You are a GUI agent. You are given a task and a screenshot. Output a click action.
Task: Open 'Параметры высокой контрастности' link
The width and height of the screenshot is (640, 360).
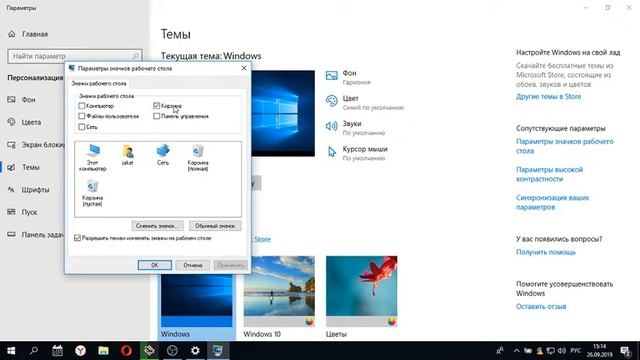[549, 174]
